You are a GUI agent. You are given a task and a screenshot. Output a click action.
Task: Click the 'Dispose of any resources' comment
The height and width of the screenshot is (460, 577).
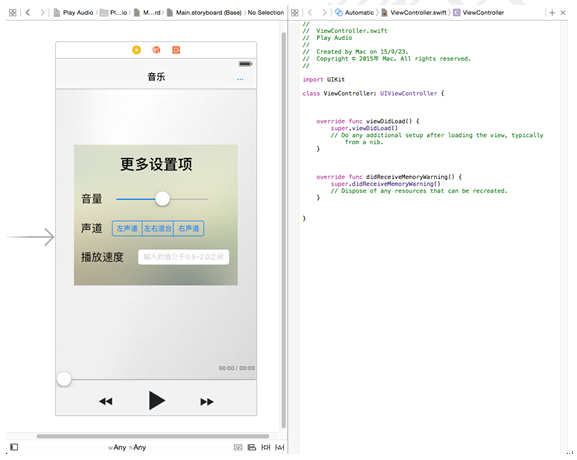[419, 191]
